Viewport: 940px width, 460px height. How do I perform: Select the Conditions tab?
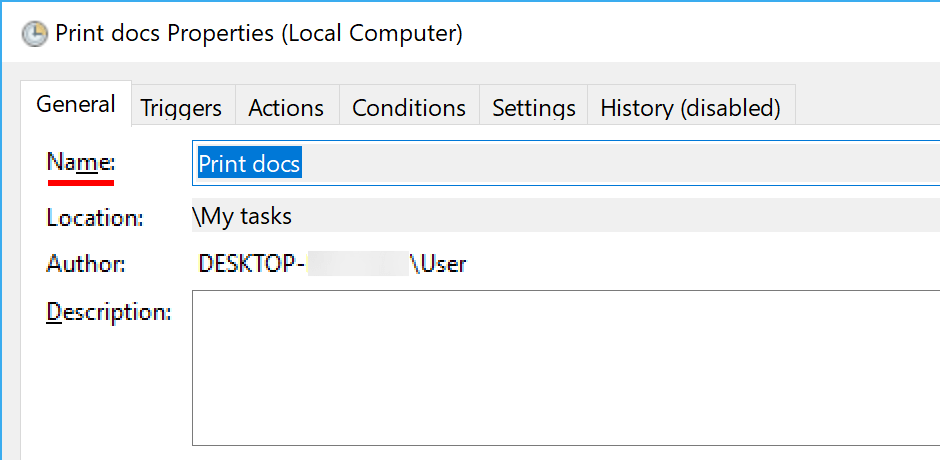pos(409,108)
